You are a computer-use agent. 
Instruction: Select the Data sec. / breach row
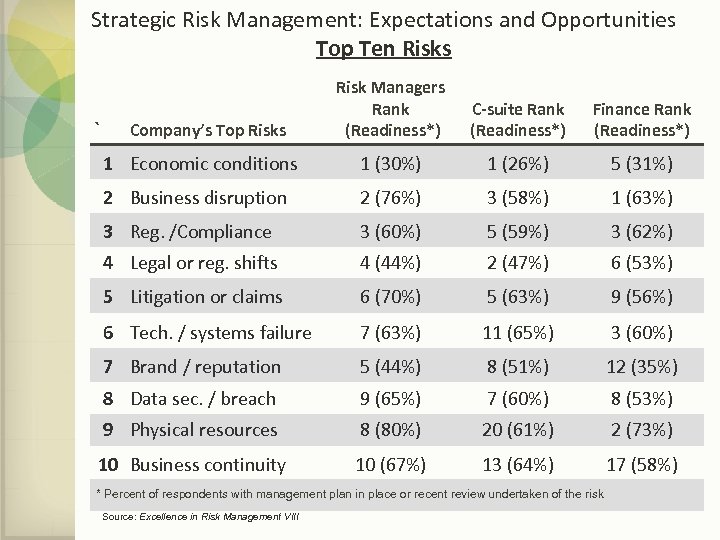tap(203, 399)
